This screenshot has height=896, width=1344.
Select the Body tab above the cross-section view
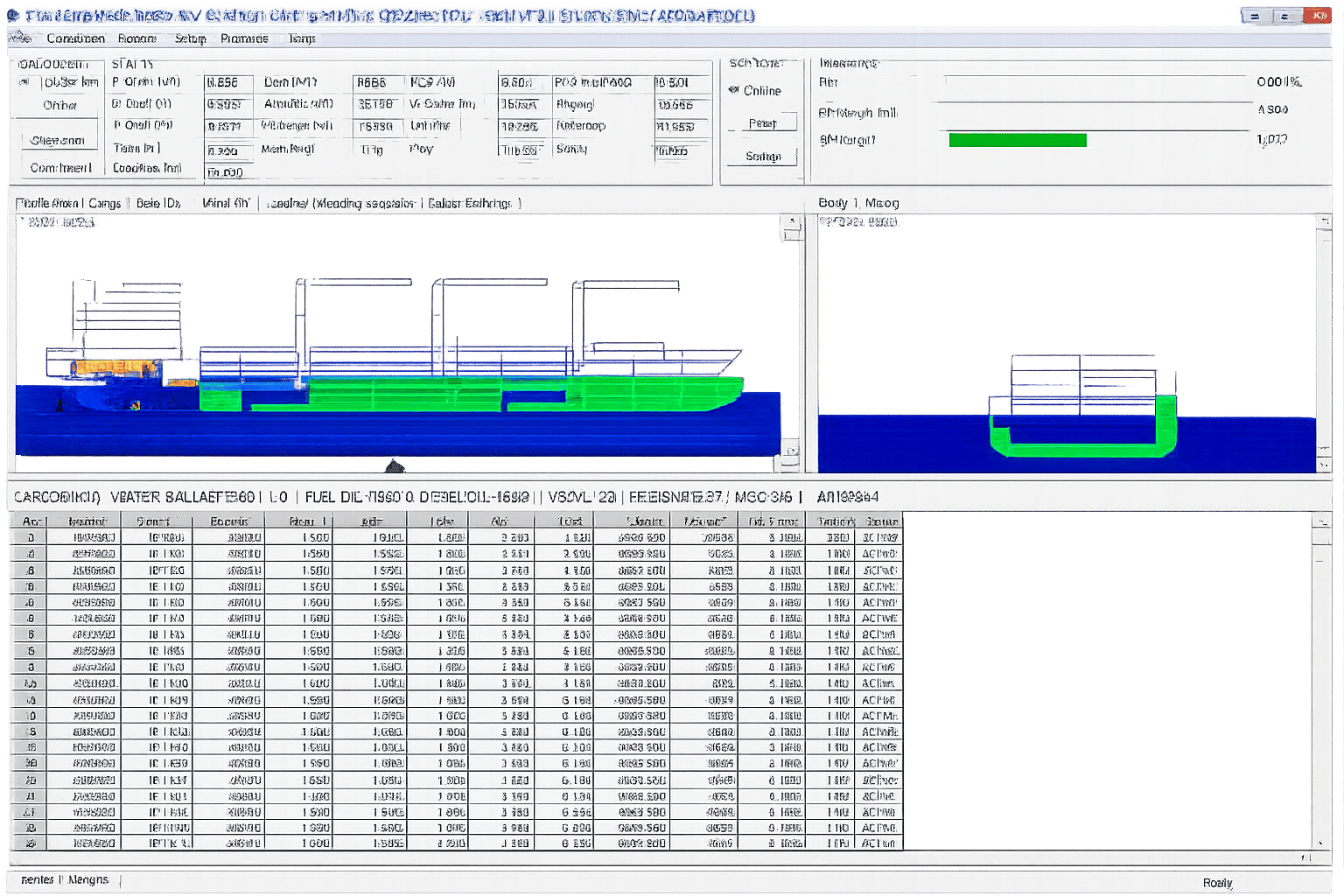pyautogui.click(x=833, y=203)
